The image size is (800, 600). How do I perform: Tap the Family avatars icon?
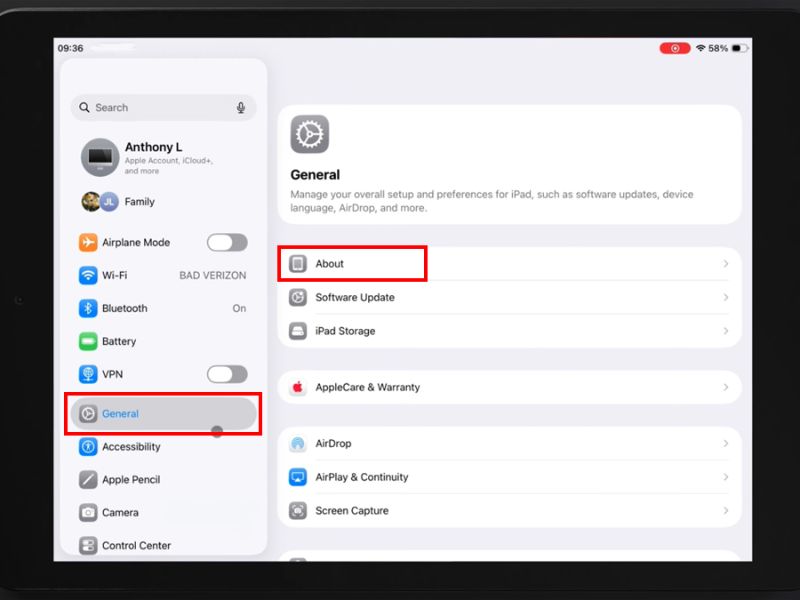tap(100, 202)
